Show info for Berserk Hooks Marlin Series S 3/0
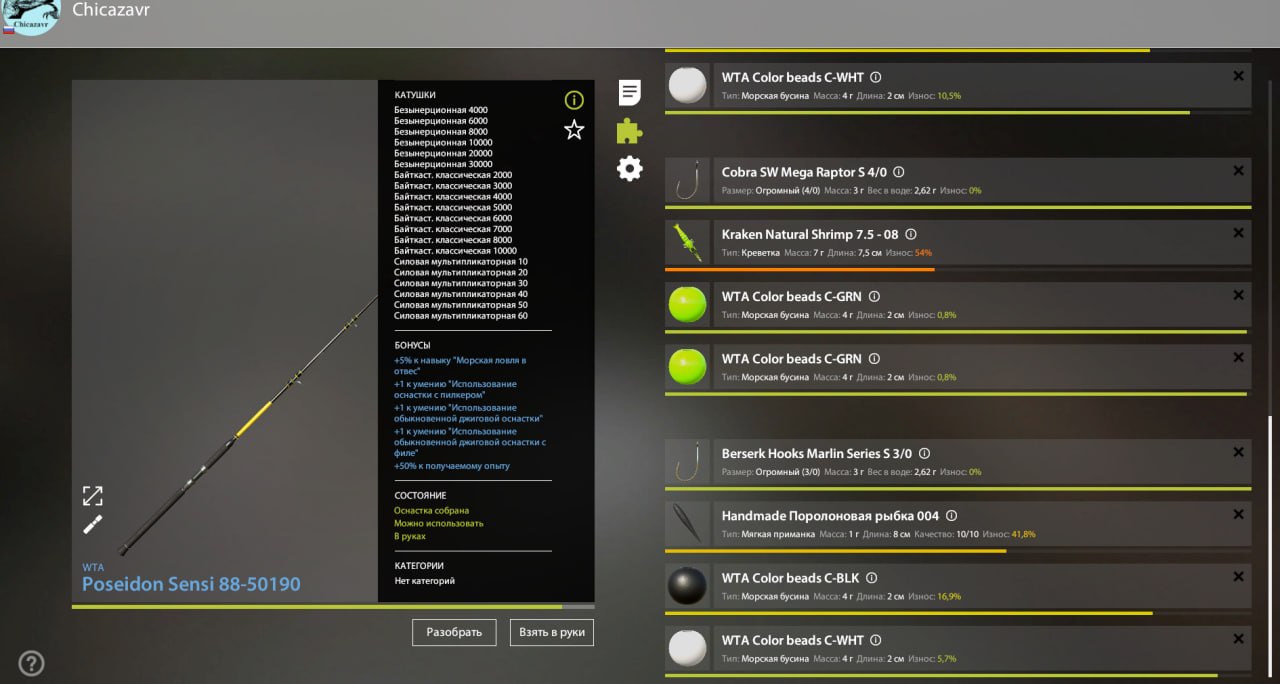This screenshot has width=1280, height=684. [924, 453]
